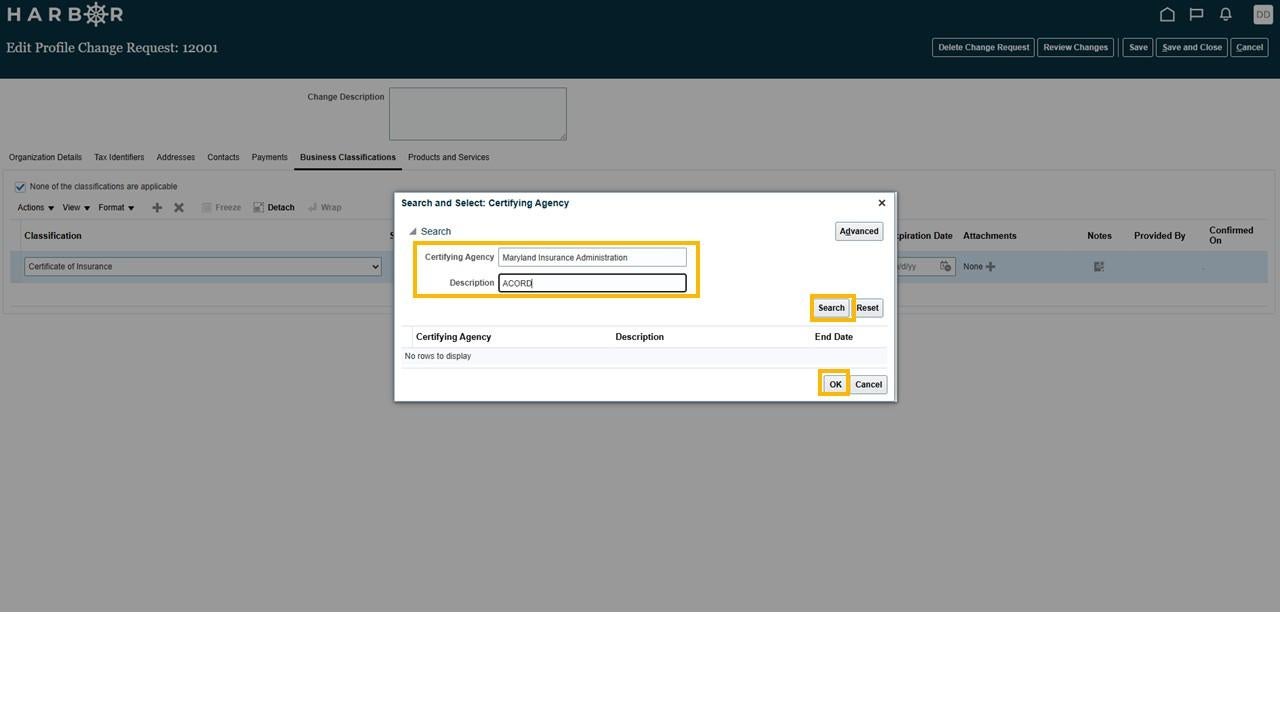Screen dimensions: 1280x720
Task: Click the Save button
Action: coord(1138,48)
